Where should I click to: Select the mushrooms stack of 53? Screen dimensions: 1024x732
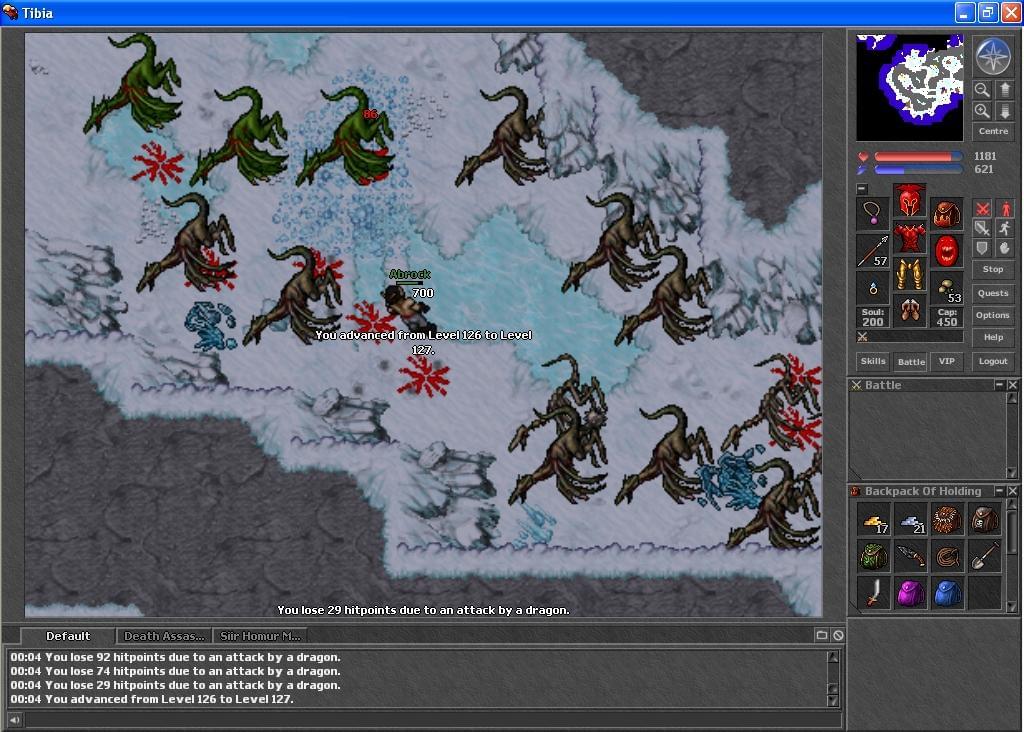pos(946,288)
